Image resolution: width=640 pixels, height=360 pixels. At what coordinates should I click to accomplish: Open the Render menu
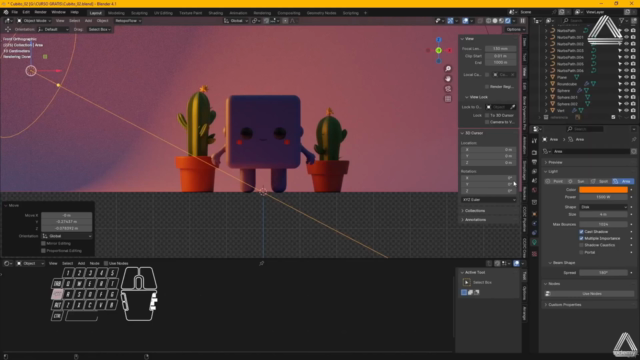point(40,12)
